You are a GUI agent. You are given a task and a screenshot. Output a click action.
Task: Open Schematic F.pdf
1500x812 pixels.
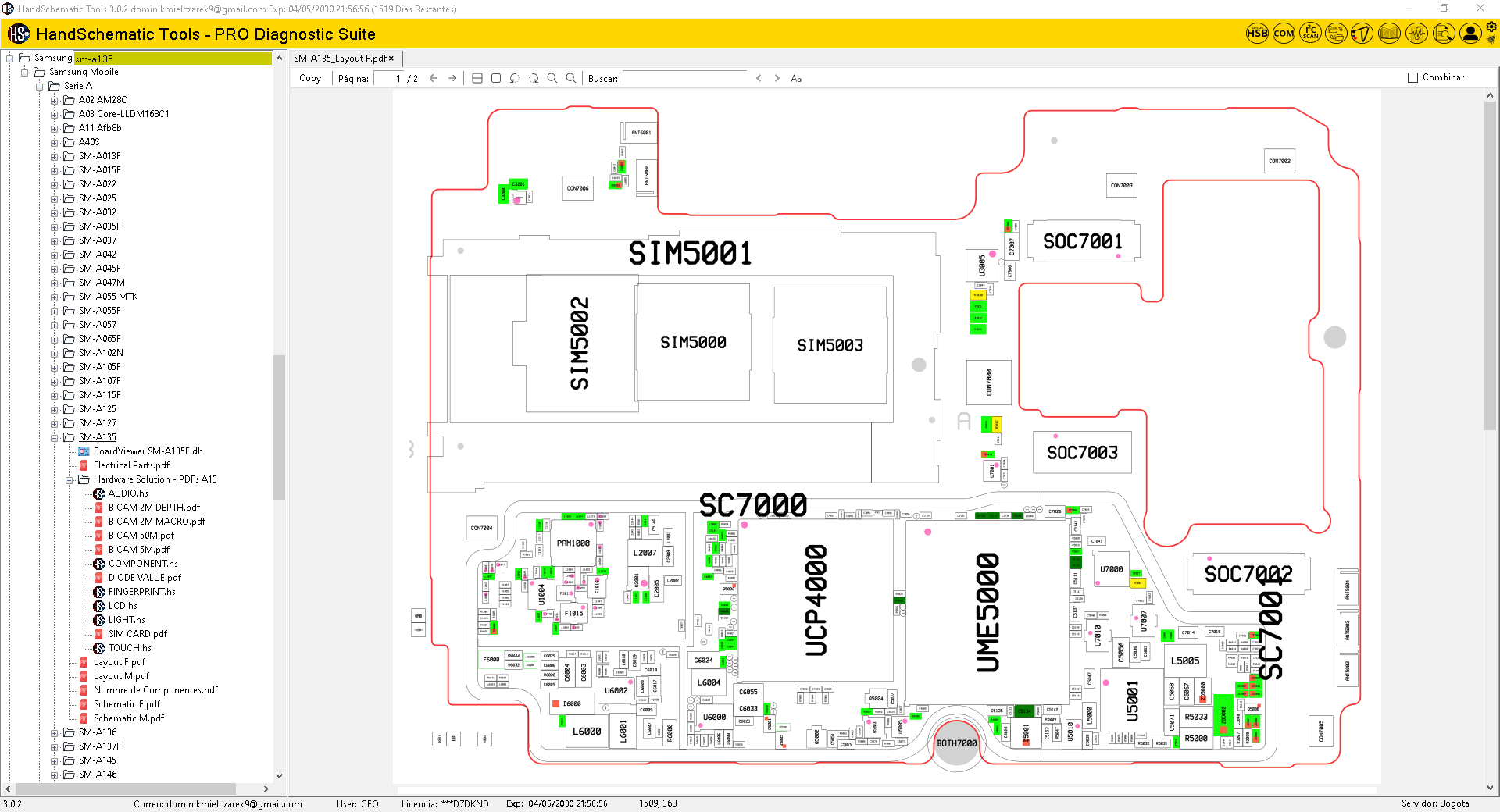[x=127, y=704]
